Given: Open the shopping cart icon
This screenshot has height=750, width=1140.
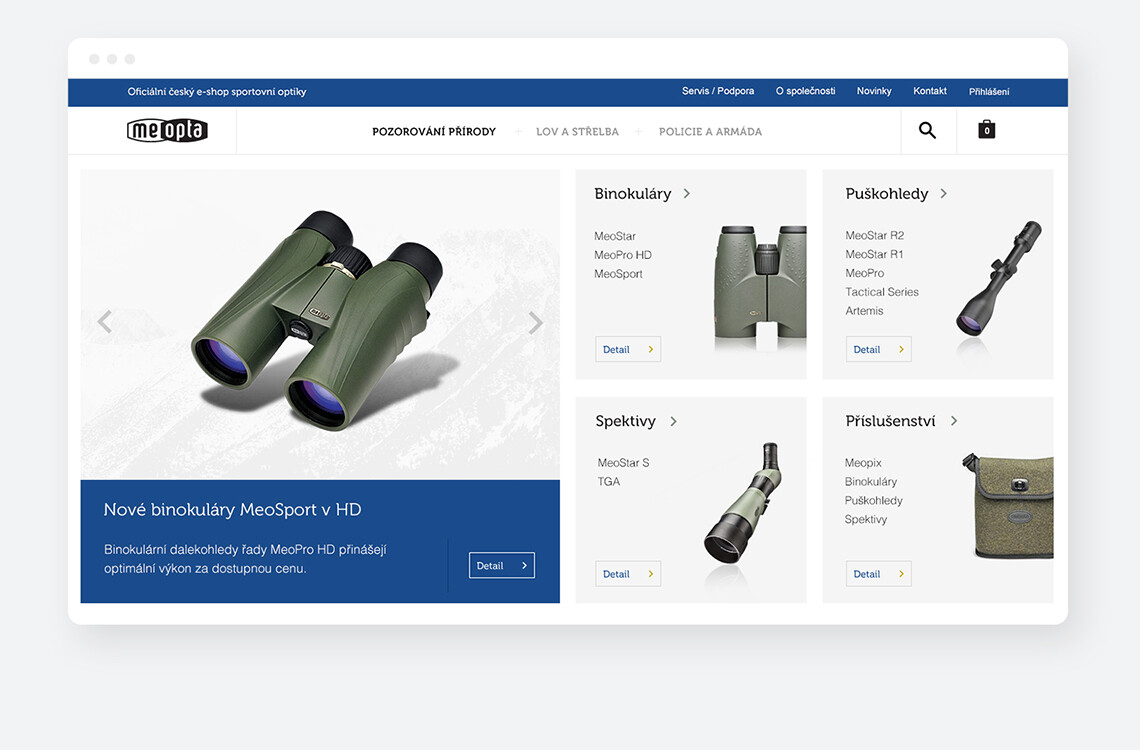Looking at the screenshot, I should tap(986, 130).
